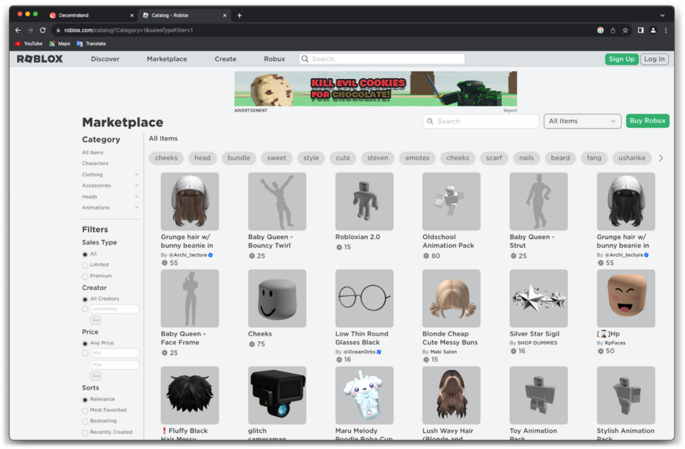Viewport: 685px width, 449px height.
Task: Open Chrome three-dot menu
Action: (665, 30)
